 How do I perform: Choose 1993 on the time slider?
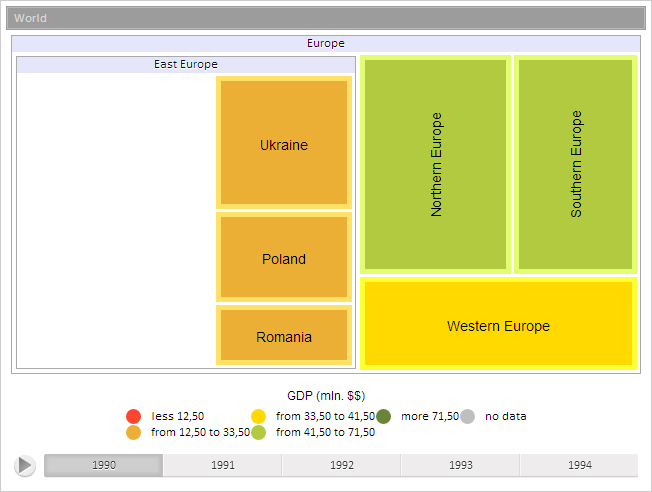pos(461,465)
